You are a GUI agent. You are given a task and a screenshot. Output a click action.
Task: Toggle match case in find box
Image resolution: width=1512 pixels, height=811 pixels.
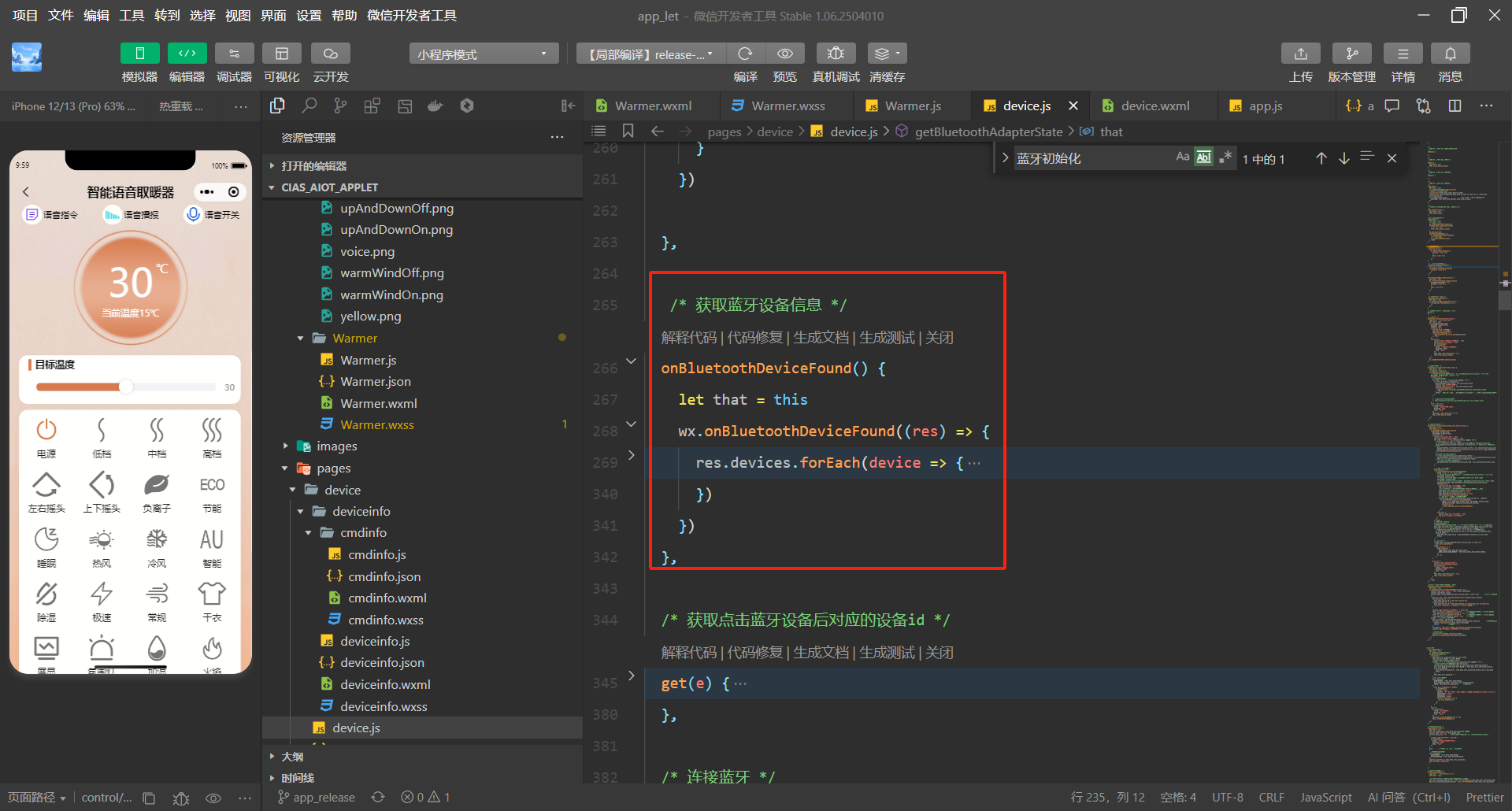[x=1182, y=157]
